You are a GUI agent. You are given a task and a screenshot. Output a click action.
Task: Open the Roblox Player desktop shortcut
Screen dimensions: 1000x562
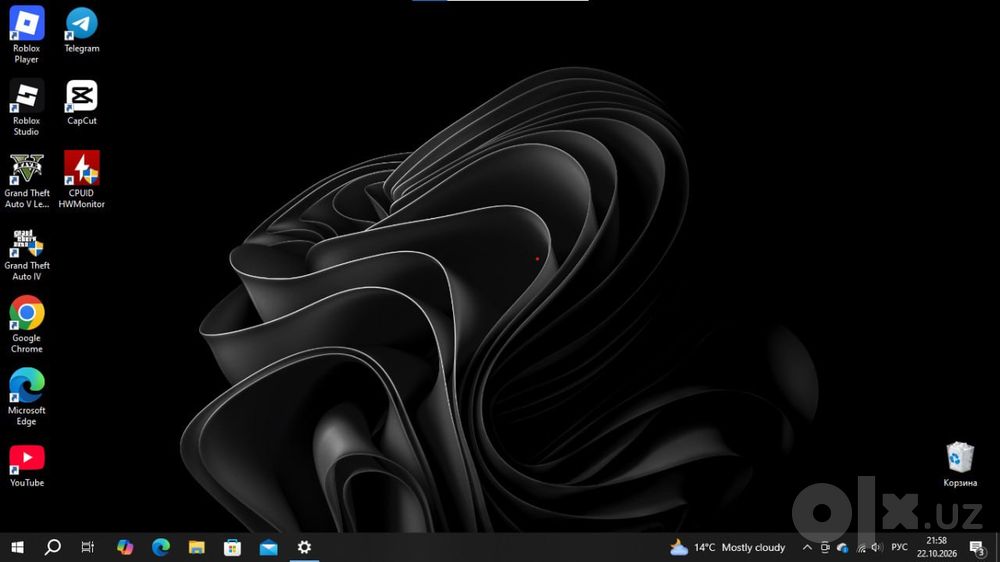(27, 34)
